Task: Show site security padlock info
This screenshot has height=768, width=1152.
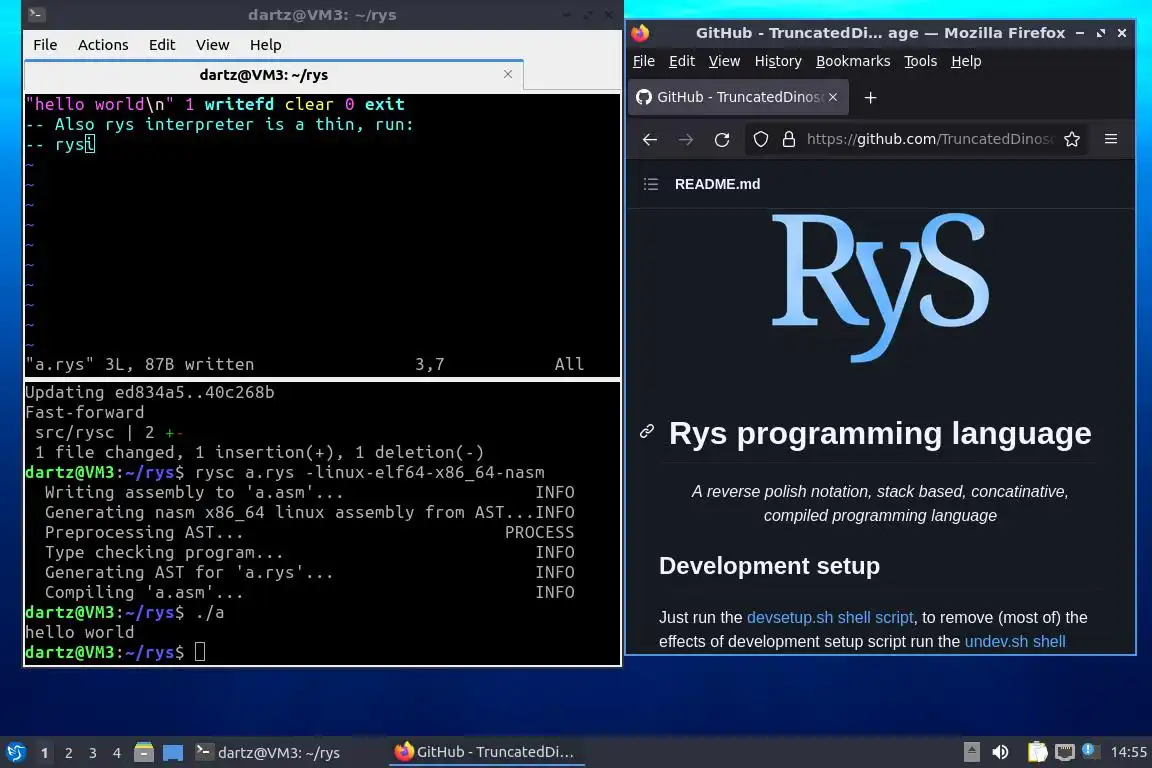Action: click(x=789, y=140)
